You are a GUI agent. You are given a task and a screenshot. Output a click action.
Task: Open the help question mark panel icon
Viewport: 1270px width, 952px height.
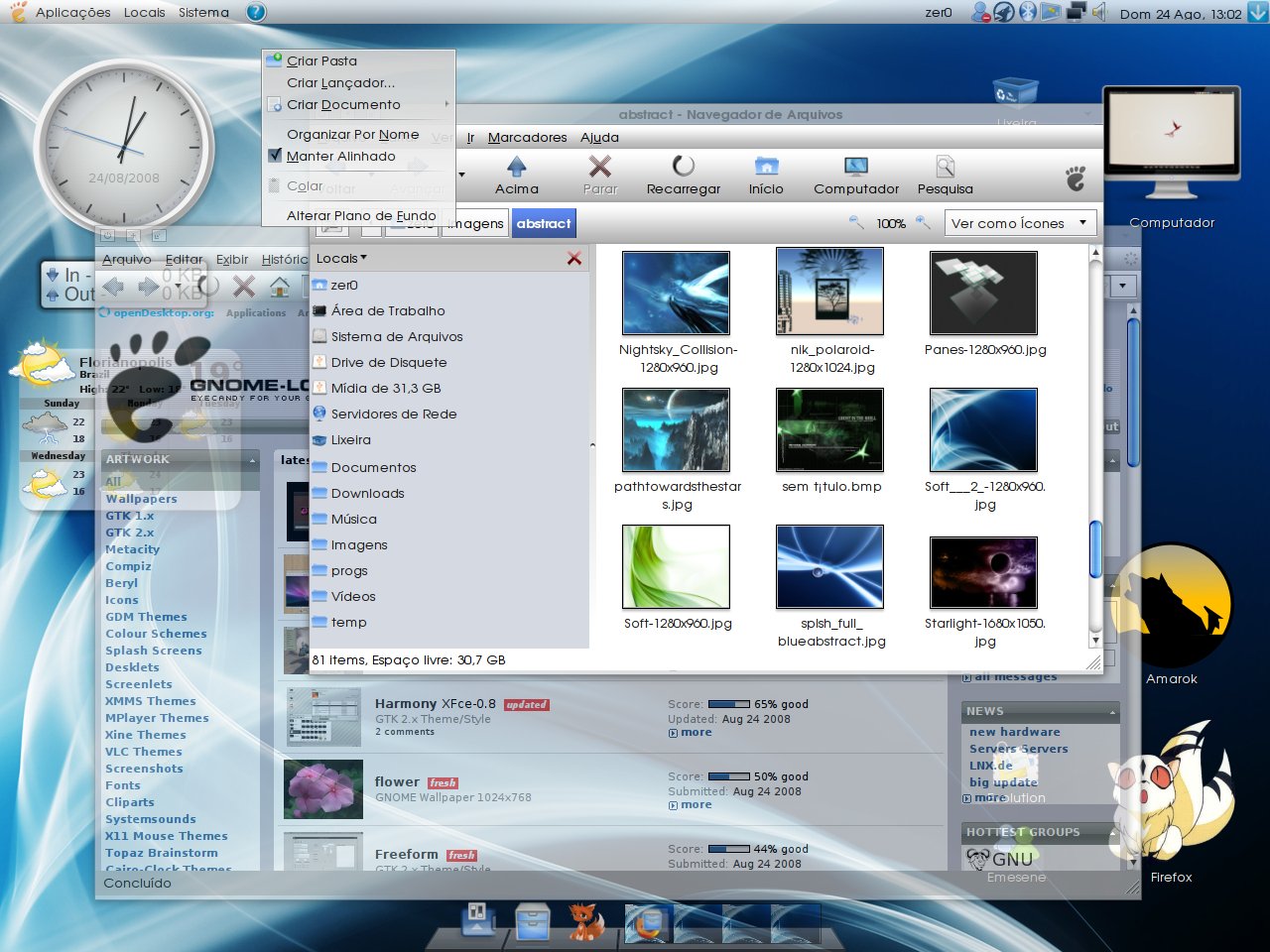[256, 12]
